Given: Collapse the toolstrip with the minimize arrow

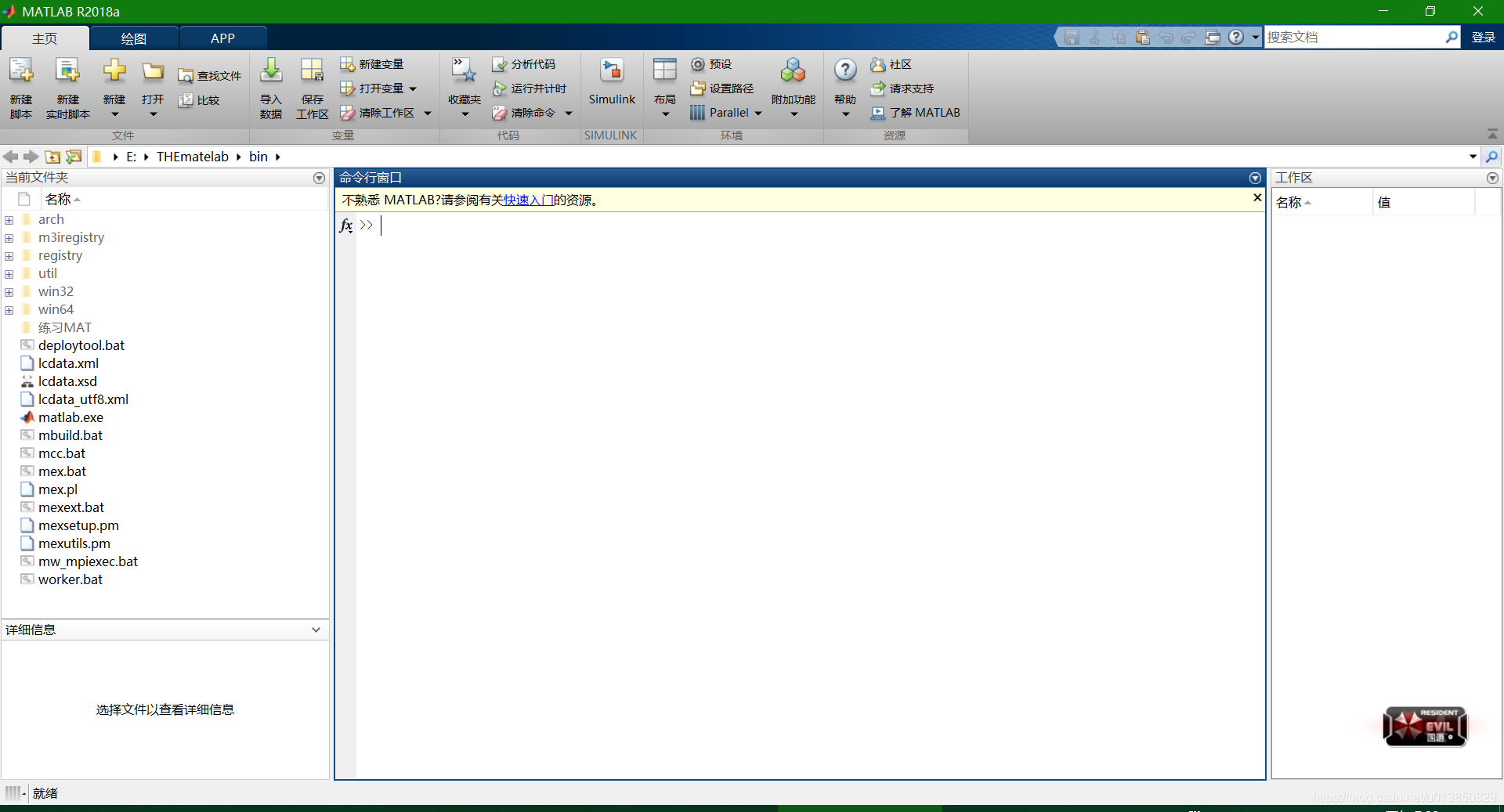Looking at the screenshot, I should click(1492, 134).
